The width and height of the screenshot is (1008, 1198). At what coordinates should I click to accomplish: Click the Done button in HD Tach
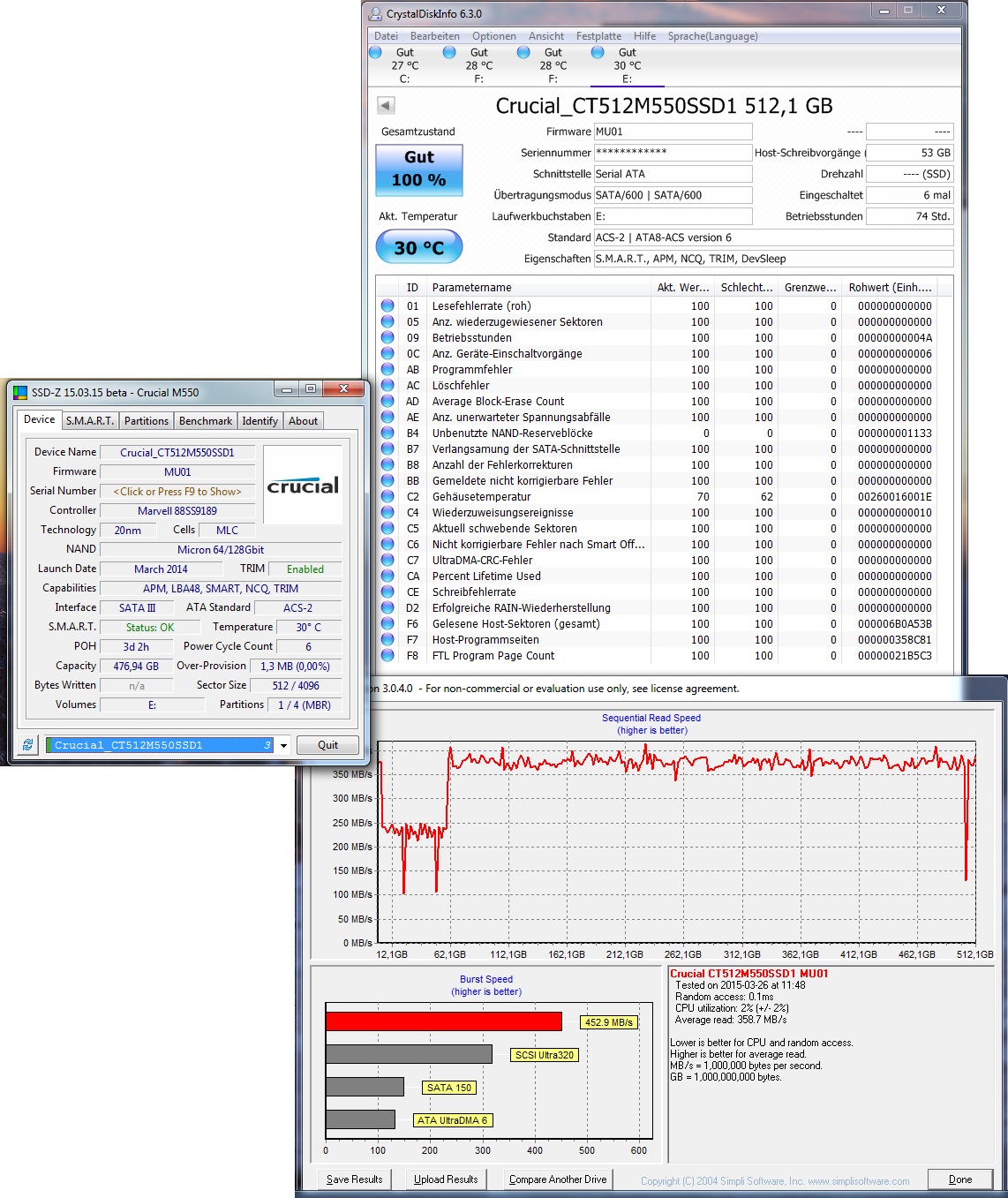(960, 1179)
